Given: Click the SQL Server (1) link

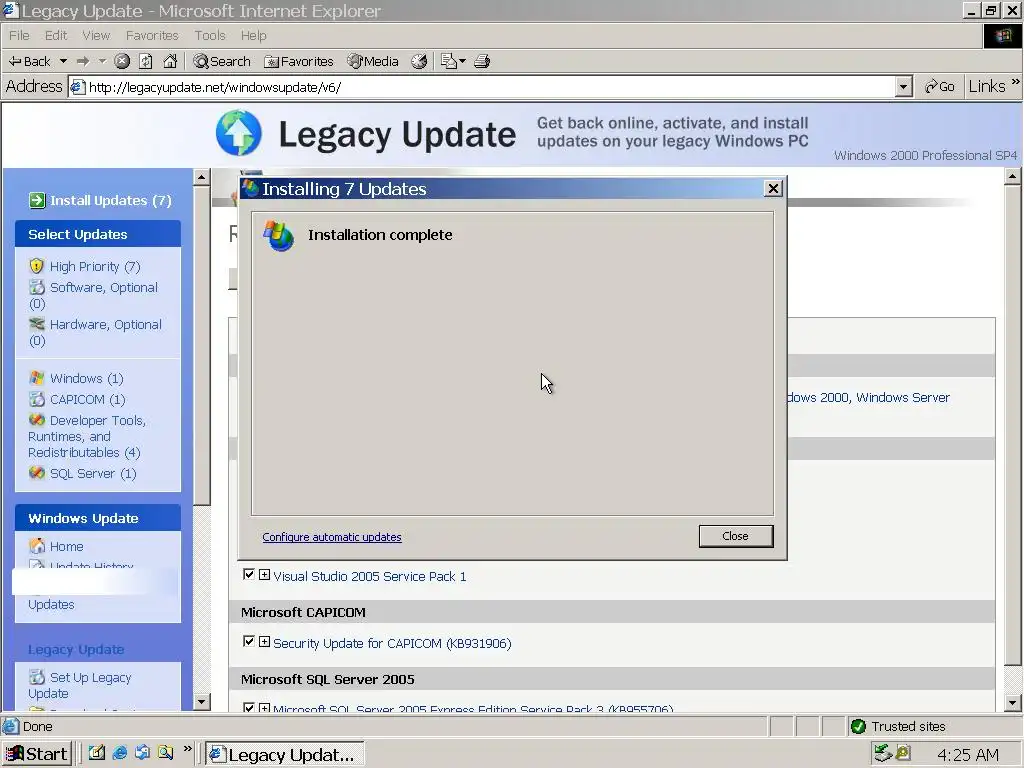Looking at the screenshot, I should (93, 473).
